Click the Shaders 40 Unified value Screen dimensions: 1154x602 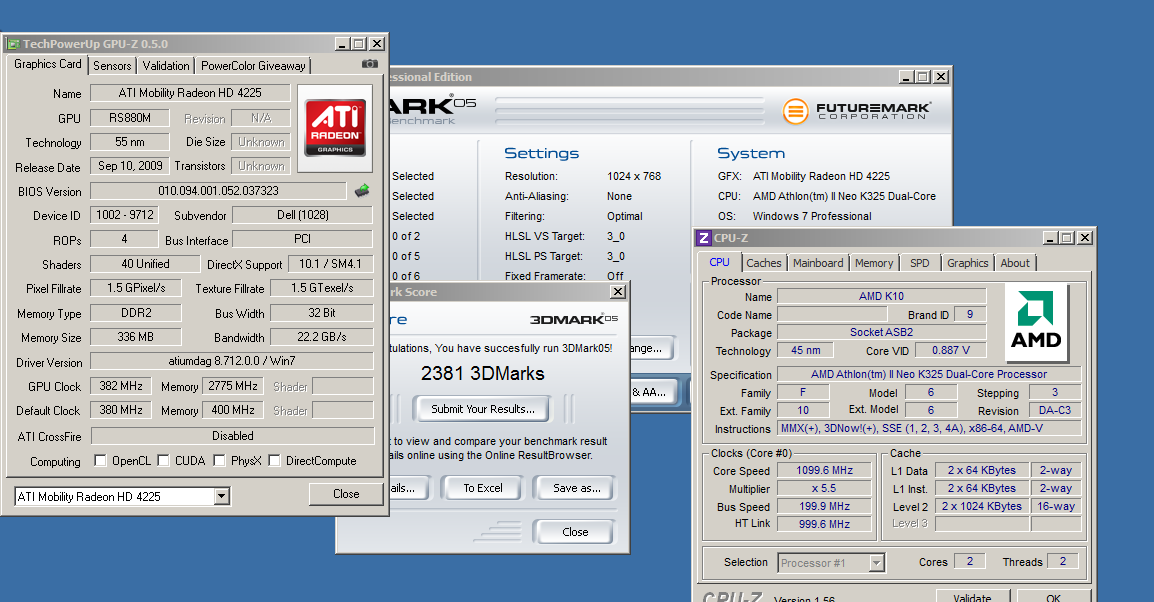145,264
